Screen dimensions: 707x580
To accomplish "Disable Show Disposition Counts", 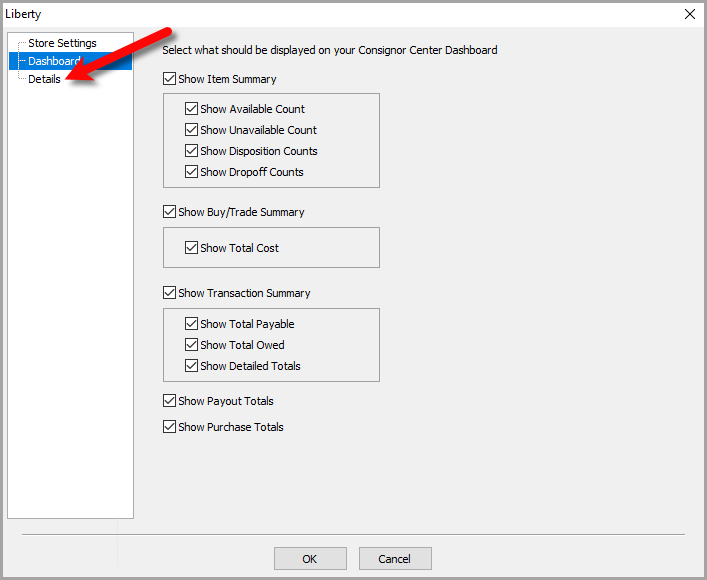I will point(191,151).
